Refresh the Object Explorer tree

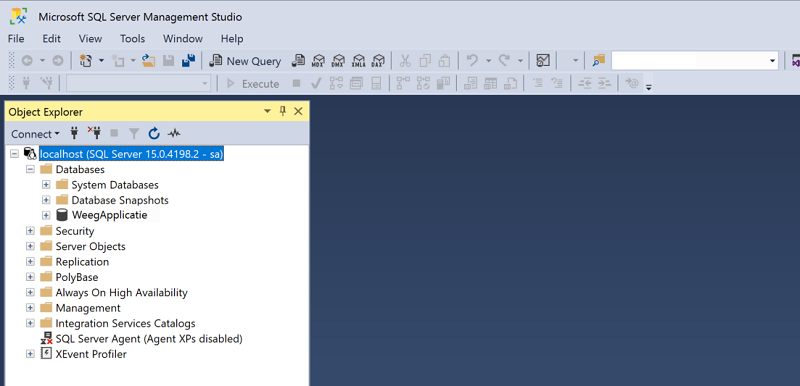pyautogui.click(x=154, y=134)
